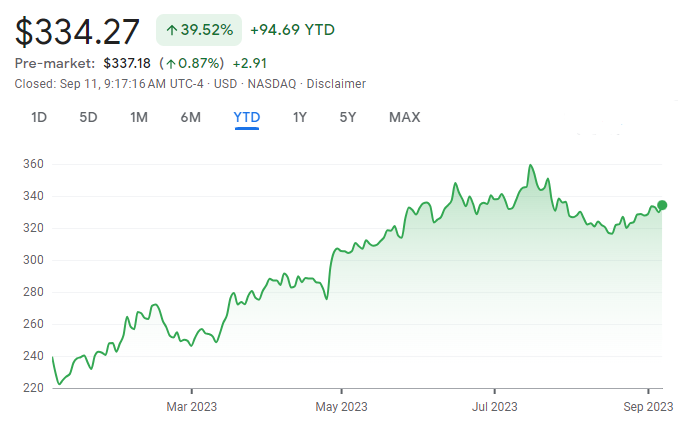
Task: Open the Disclaimer link
Action: (336, 84)
